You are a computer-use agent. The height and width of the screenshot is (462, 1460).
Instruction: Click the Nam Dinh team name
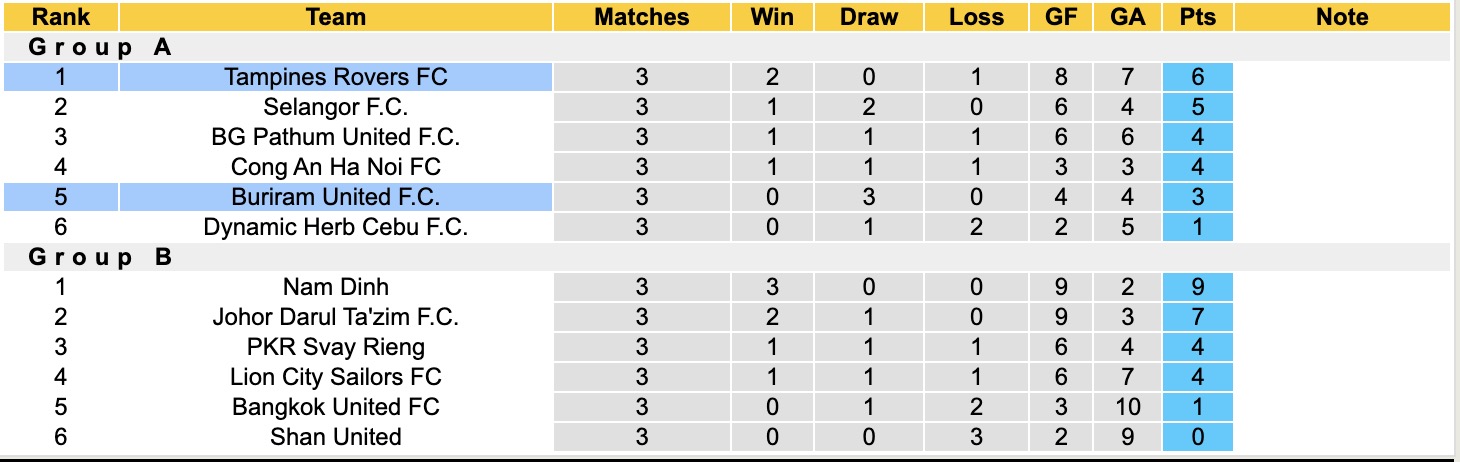click(336, 287)
